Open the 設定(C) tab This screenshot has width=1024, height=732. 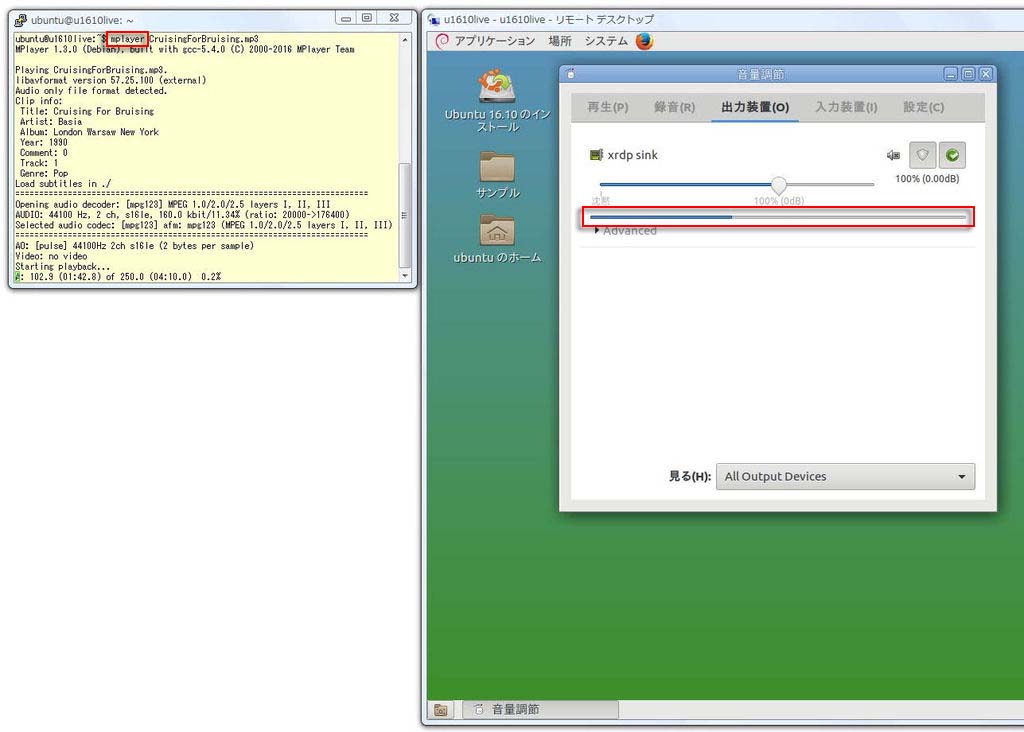click(923, 107)
